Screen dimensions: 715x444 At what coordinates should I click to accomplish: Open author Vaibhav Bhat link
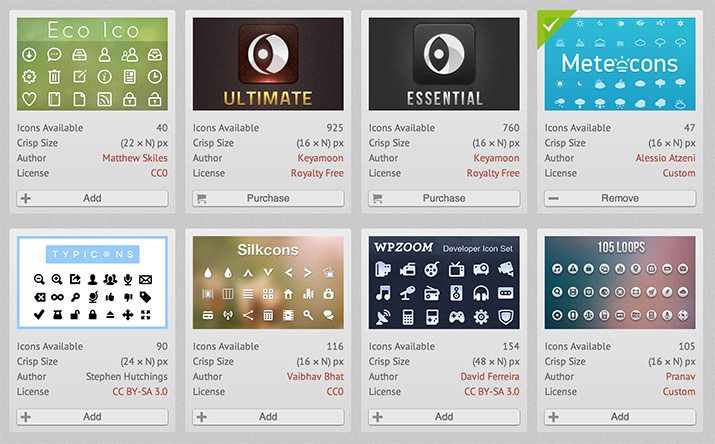click(x=315, y=377)
